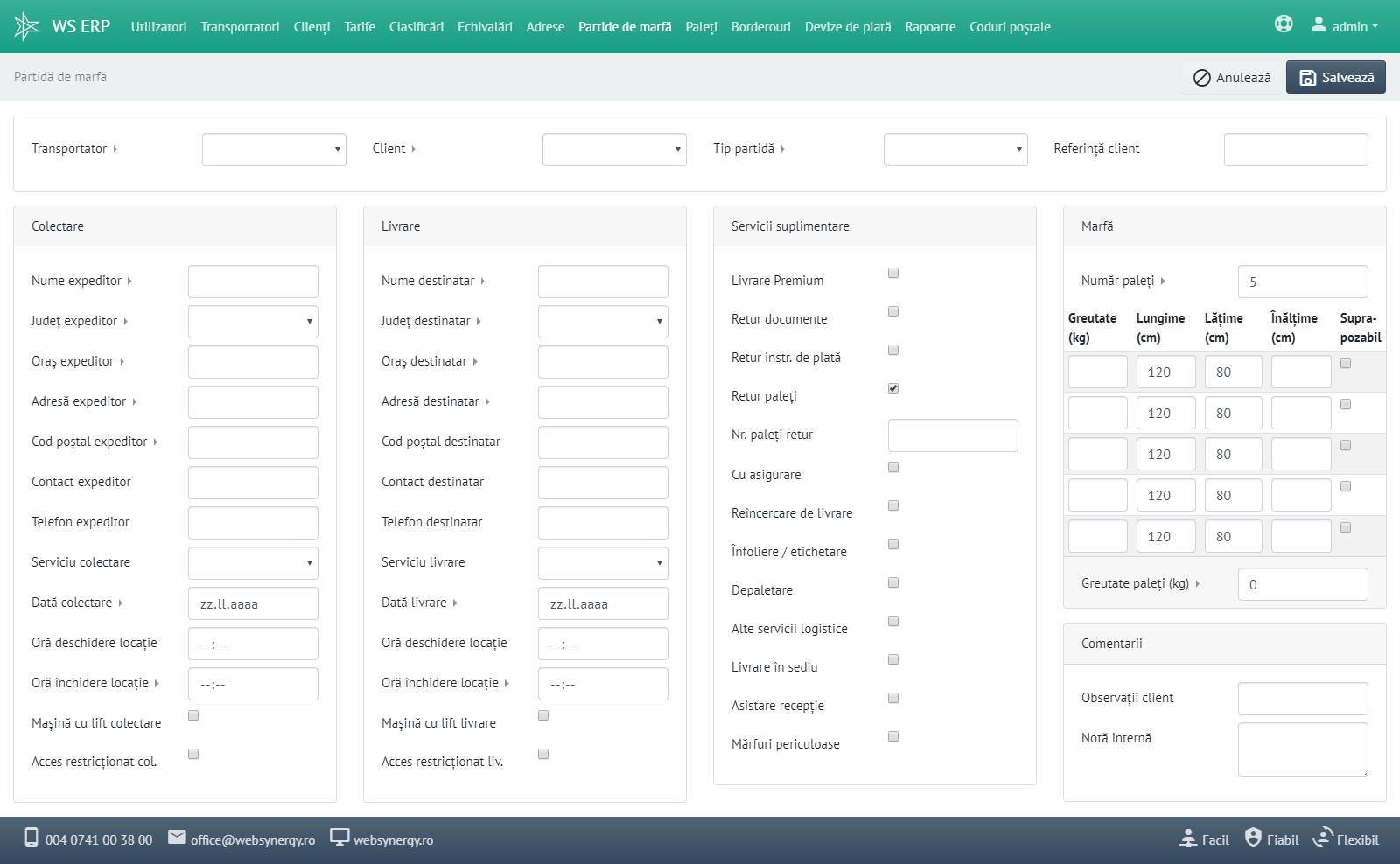The image size is (1400, 864).
Task: Open the Rapoarte menu item
Action: [930, 27]
